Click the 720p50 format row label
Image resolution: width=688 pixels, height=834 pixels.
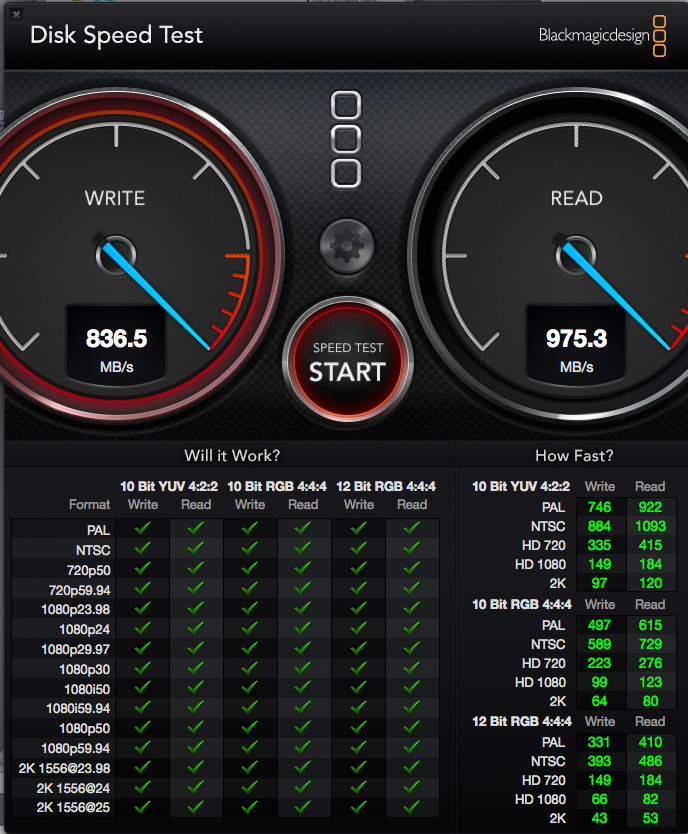click(x=89, y=570)
